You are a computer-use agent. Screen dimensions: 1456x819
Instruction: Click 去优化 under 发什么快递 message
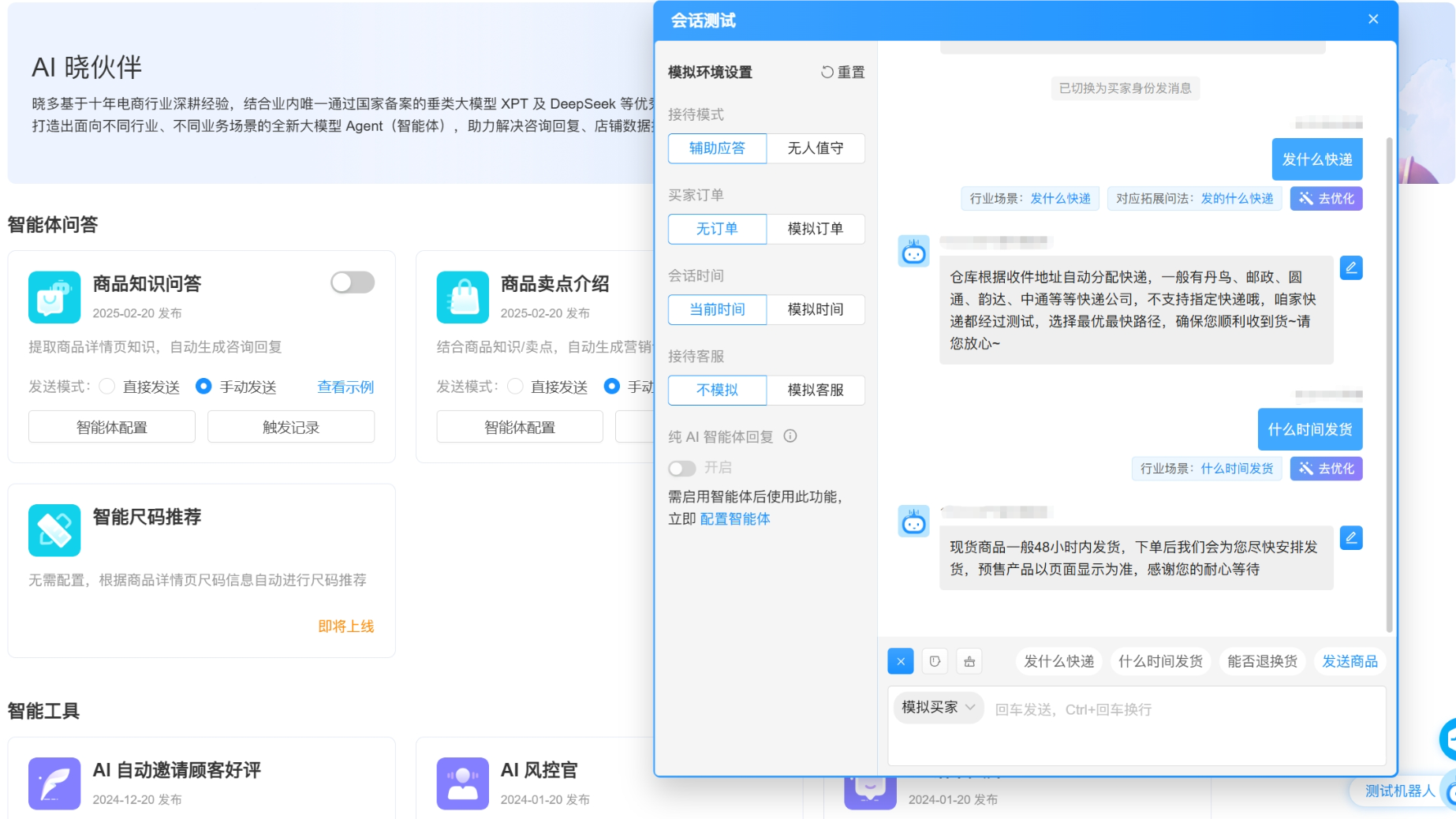(1326, 199)
